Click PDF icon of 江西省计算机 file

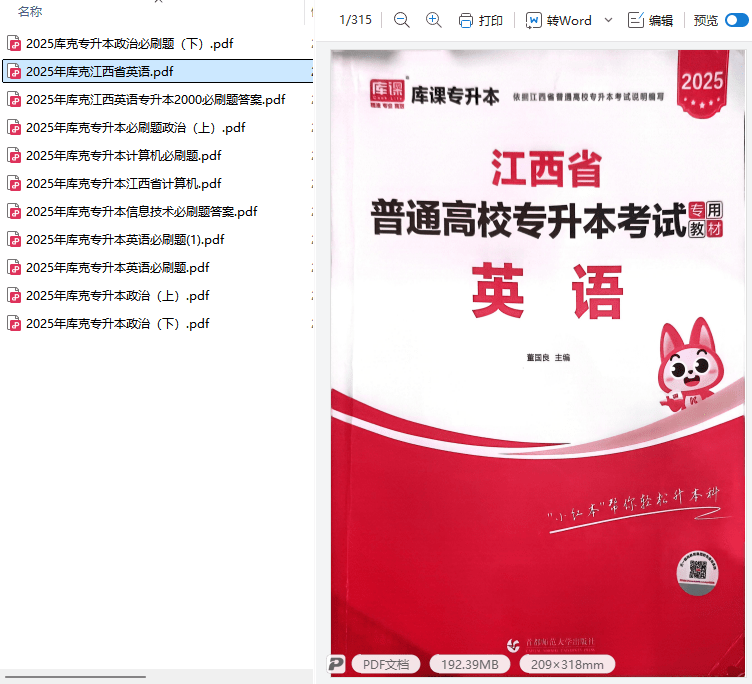[14, 184]
